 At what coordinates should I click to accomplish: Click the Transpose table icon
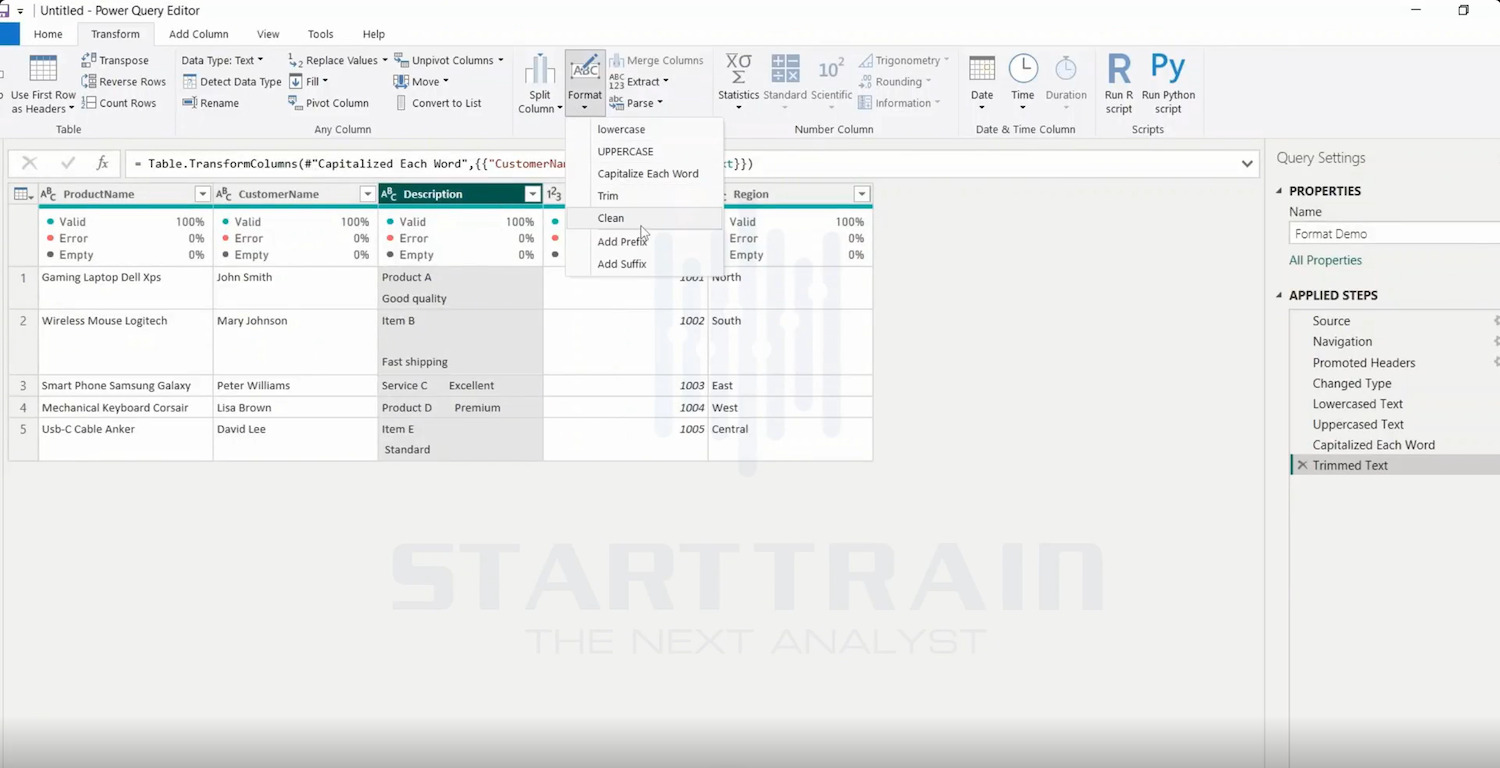click(89, 60)
